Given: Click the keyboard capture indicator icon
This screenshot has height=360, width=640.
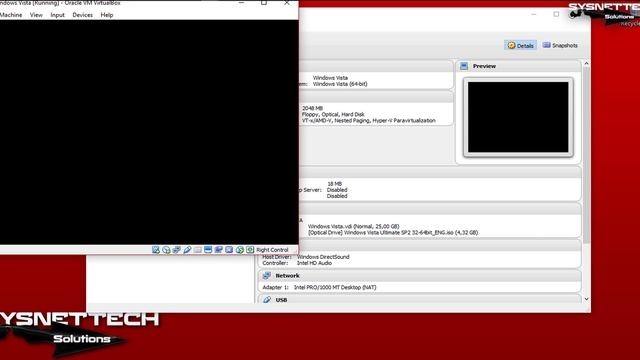Looking at the screenshot, I should [250, 250].
